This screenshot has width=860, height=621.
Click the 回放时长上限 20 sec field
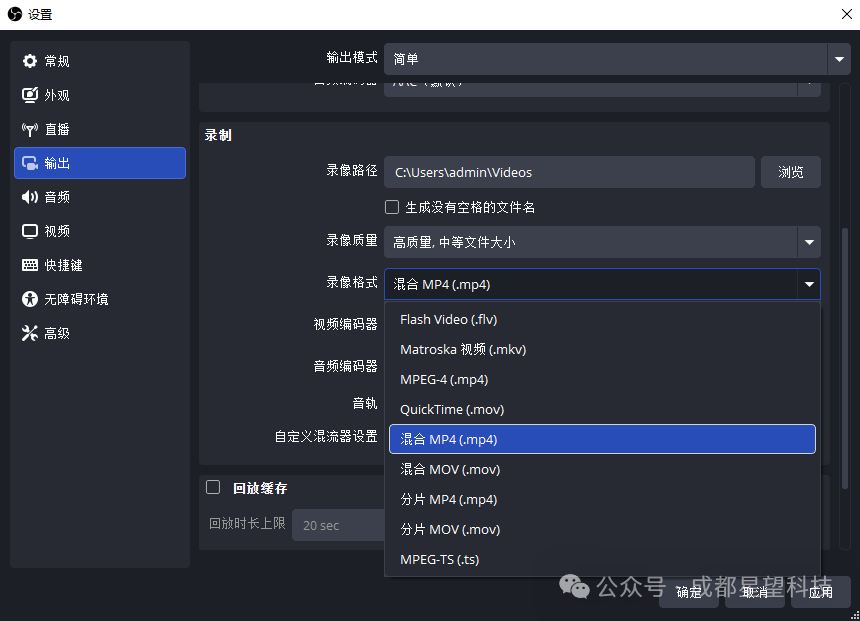pos(338,525)
